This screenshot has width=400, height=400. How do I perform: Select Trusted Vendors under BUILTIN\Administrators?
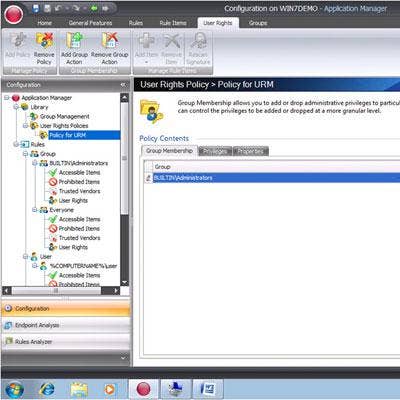click(x=79, y=191)
